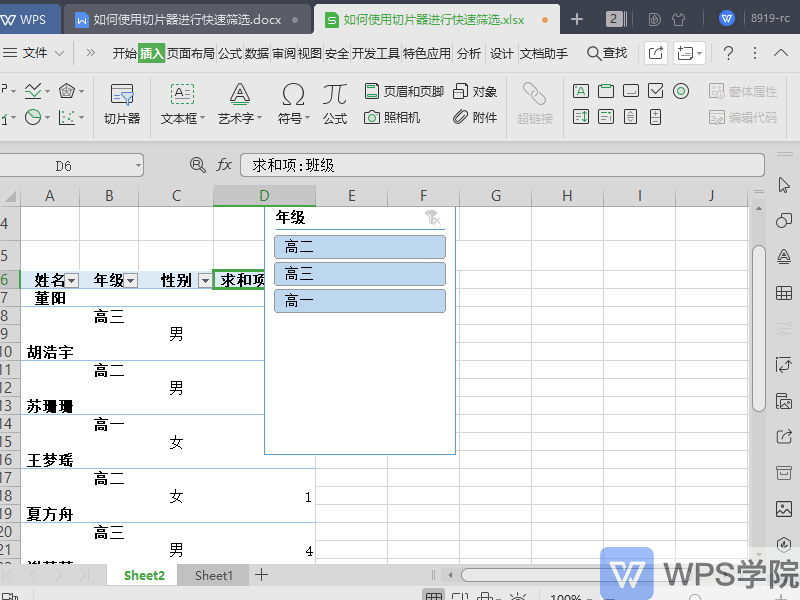Open the table grid sidebar icon
The height and width of the screenshot is (600, 800).
pyautogui.click(x=784, y=293)
